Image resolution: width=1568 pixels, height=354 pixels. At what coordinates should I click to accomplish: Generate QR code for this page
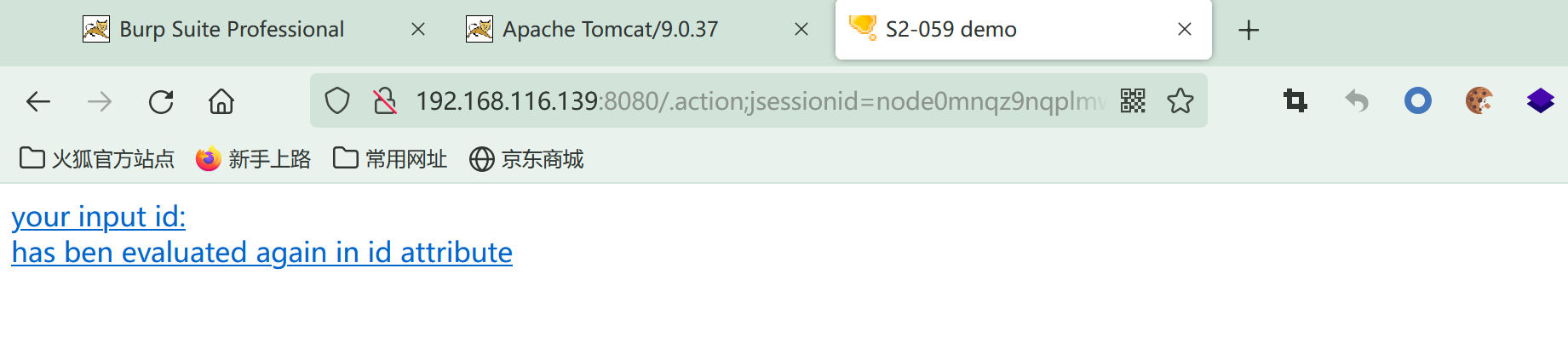(1133, 100)
